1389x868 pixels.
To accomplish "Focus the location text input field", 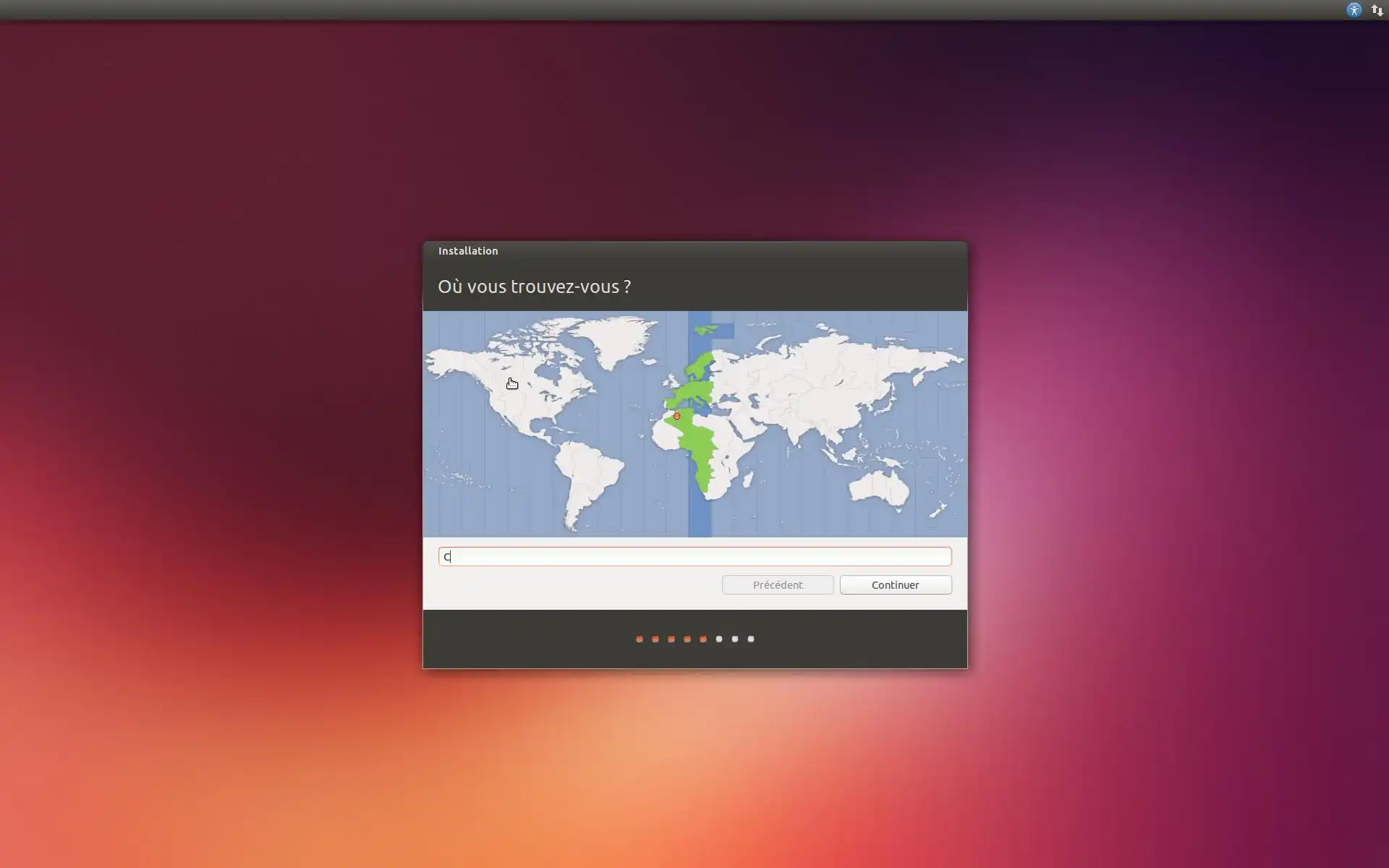I will pos(694,556).
